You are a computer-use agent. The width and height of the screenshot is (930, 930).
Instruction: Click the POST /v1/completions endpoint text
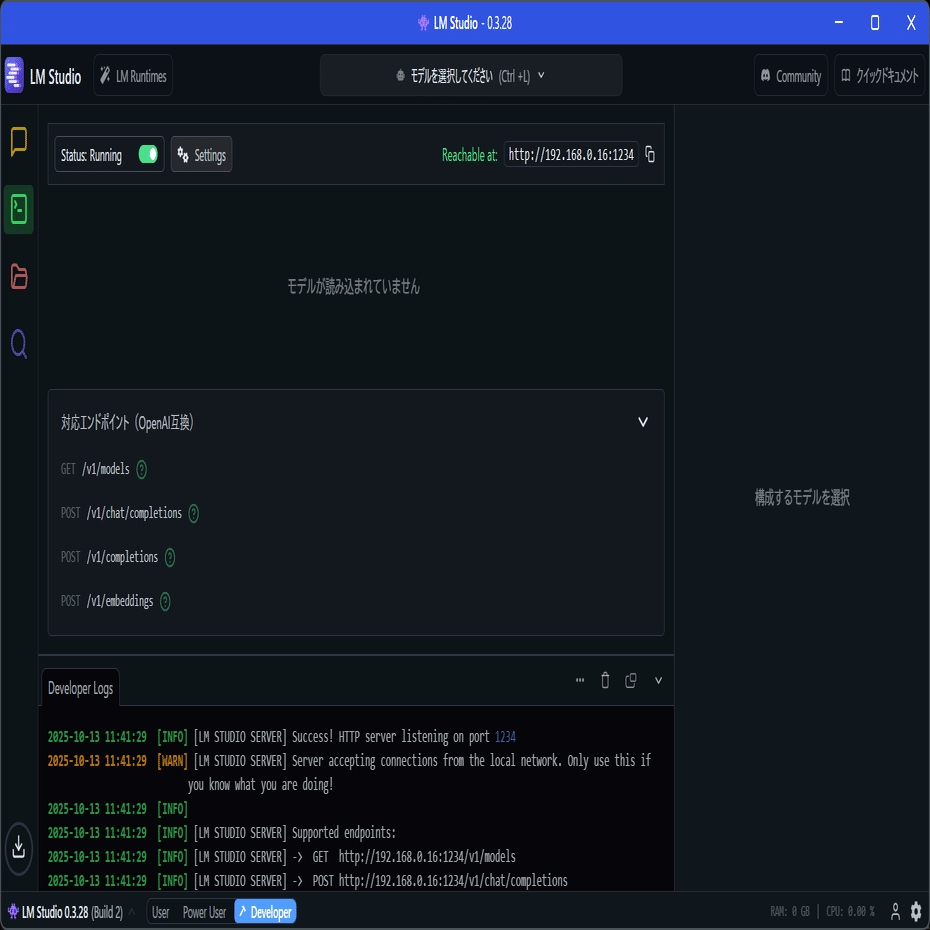[109, 557]
